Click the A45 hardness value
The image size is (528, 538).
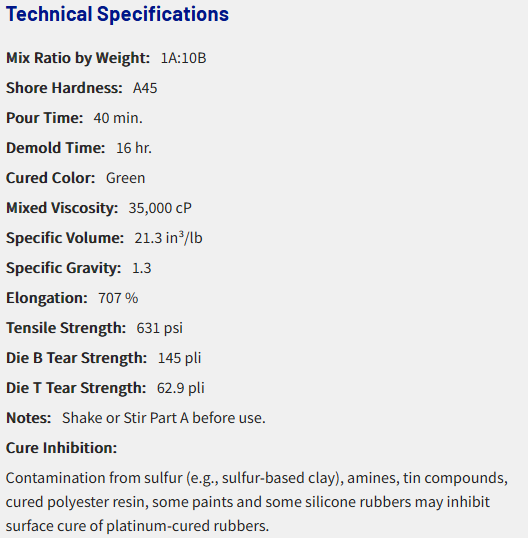click(145, 88)
